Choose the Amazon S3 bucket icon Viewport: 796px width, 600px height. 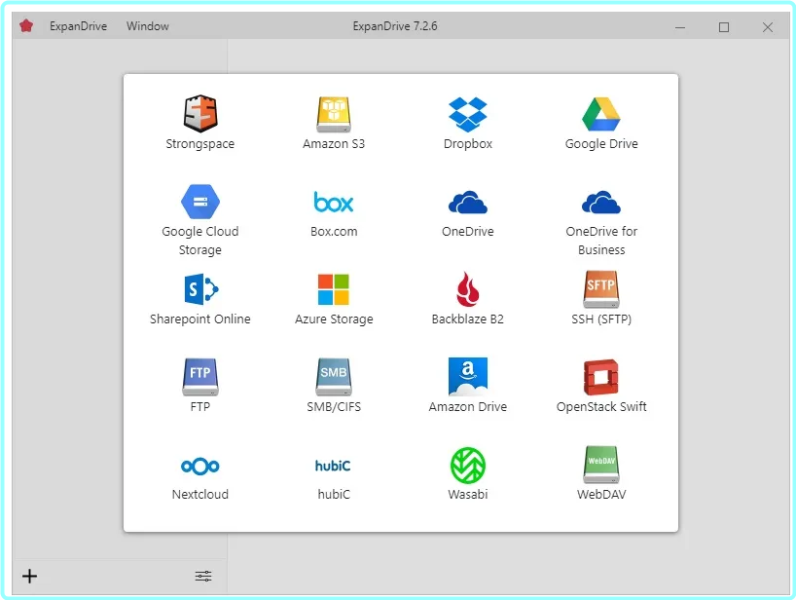(334, 114)
